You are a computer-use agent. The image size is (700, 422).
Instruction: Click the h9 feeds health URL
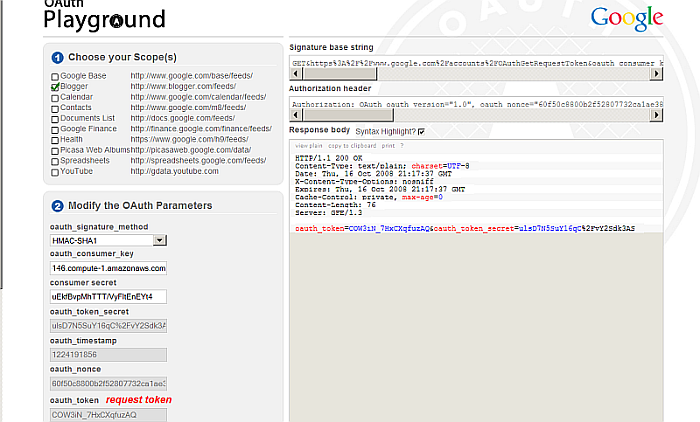click(x=189, y=139)
